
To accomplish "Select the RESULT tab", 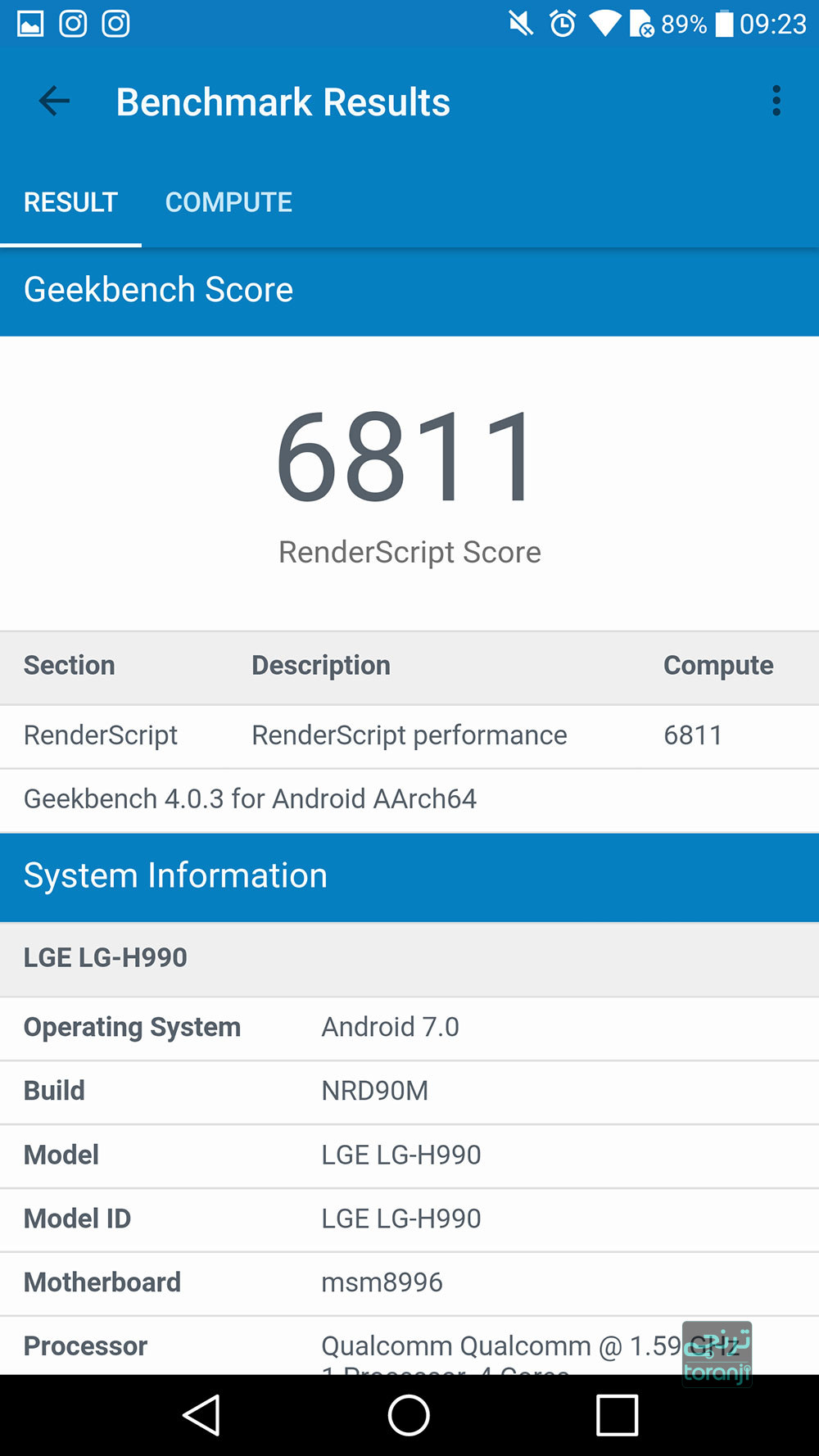I will tap(70, 202).
